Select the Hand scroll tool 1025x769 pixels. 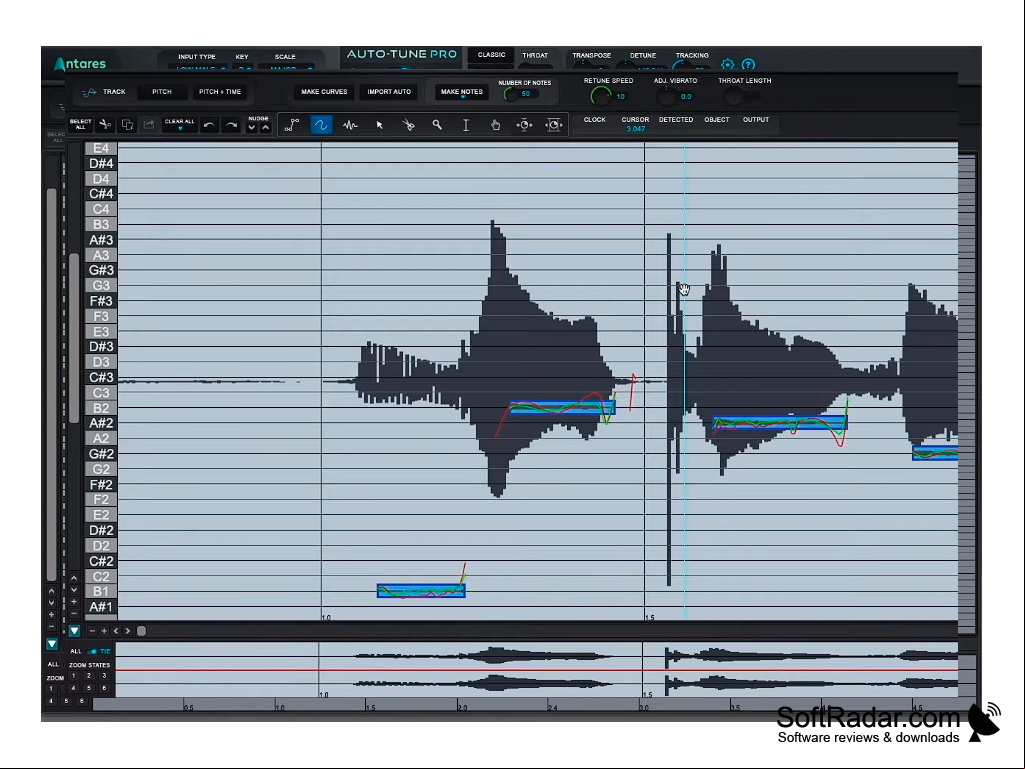tap(495, 125)
